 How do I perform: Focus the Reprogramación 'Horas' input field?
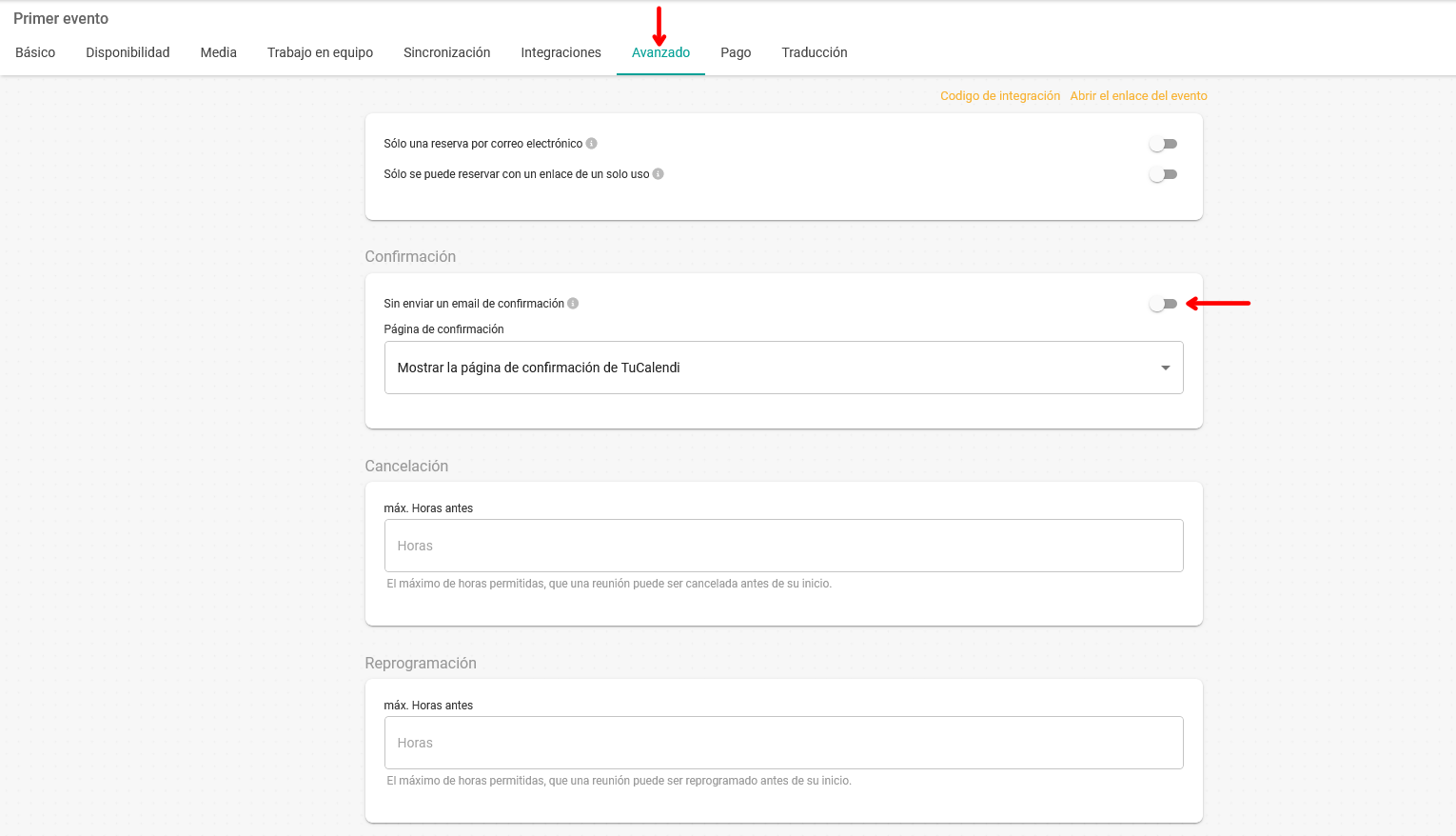coord(783,743)
